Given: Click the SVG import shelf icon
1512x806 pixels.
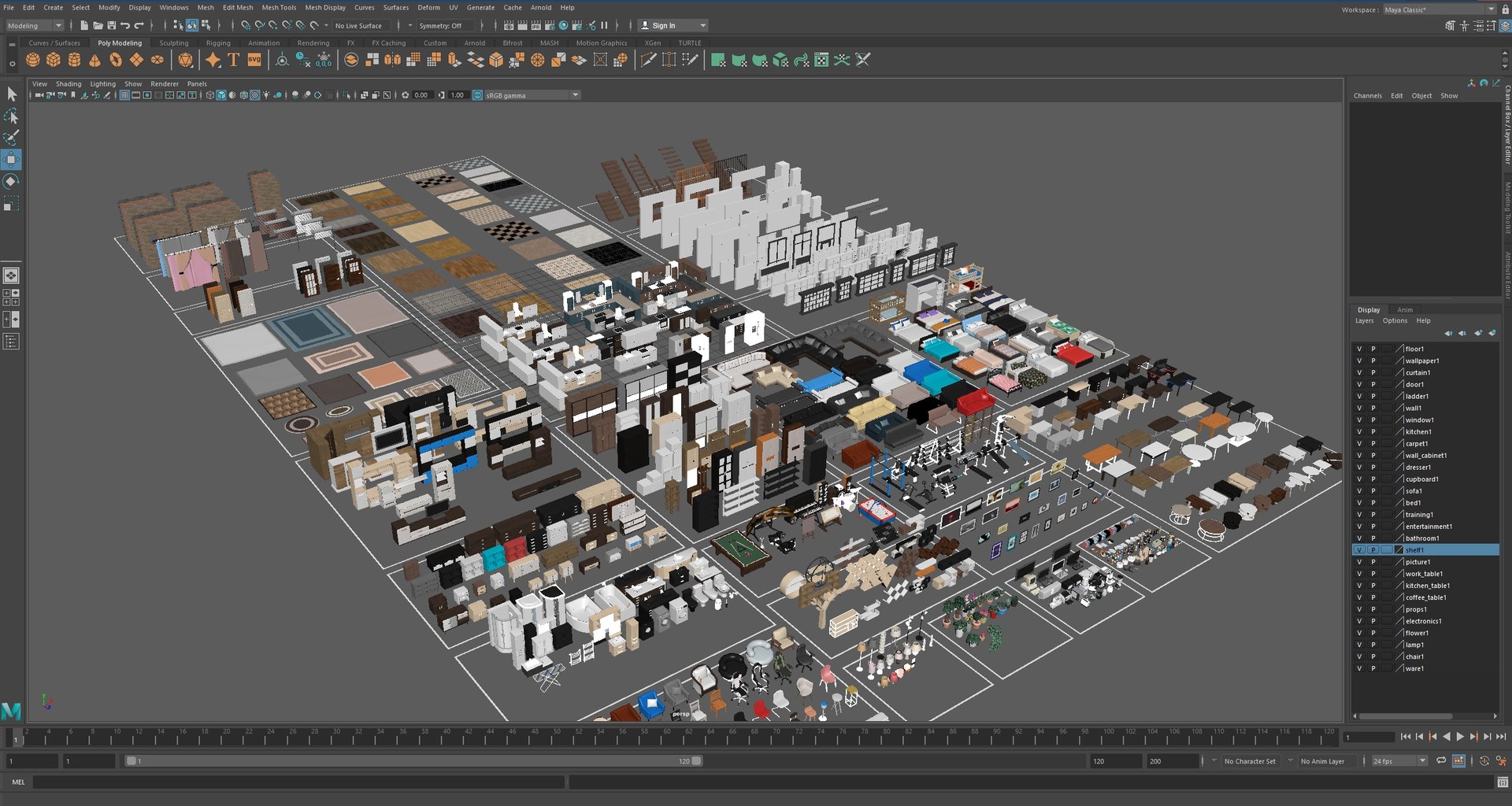Looking at the screenshot, I should pos(254,60).
